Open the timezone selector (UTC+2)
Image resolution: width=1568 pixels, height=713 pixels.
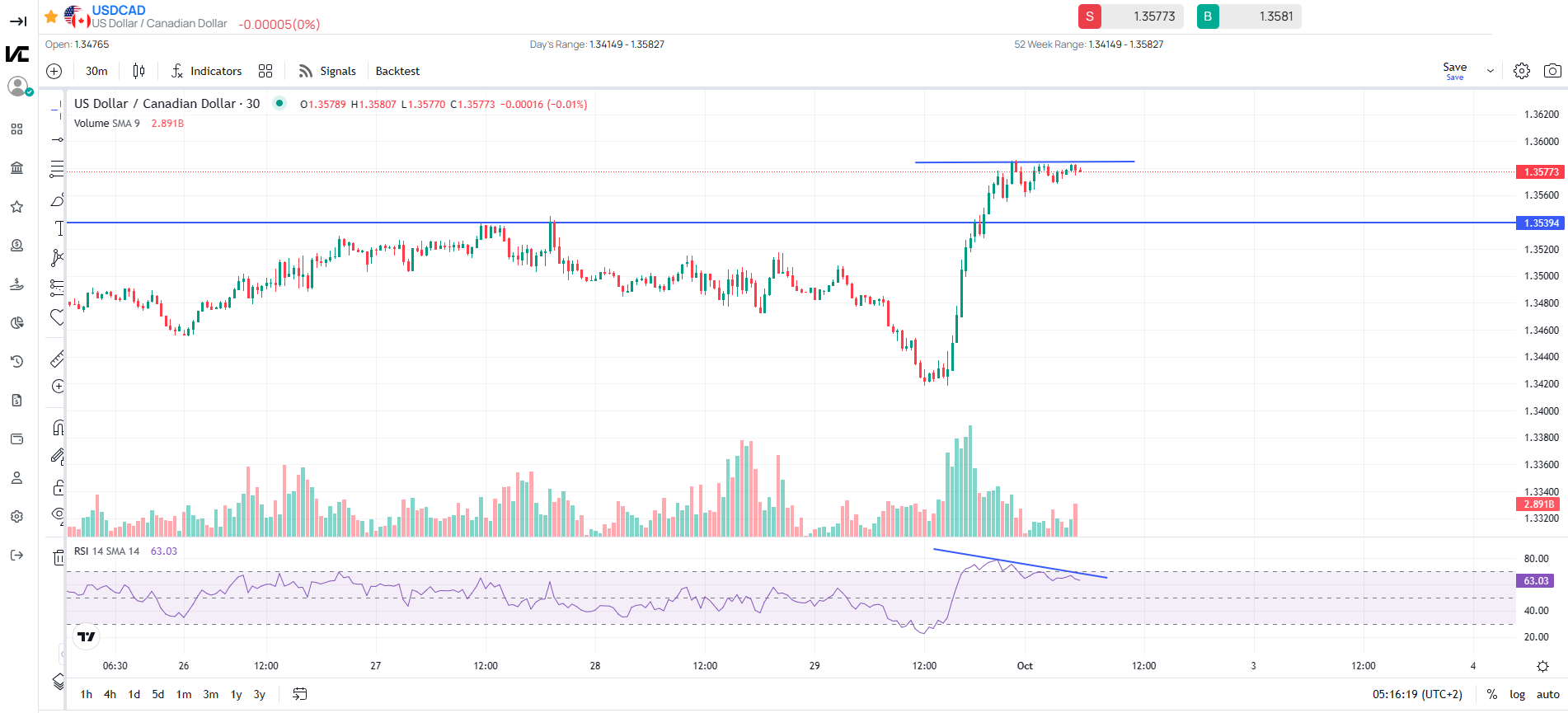click(1417, 694)
